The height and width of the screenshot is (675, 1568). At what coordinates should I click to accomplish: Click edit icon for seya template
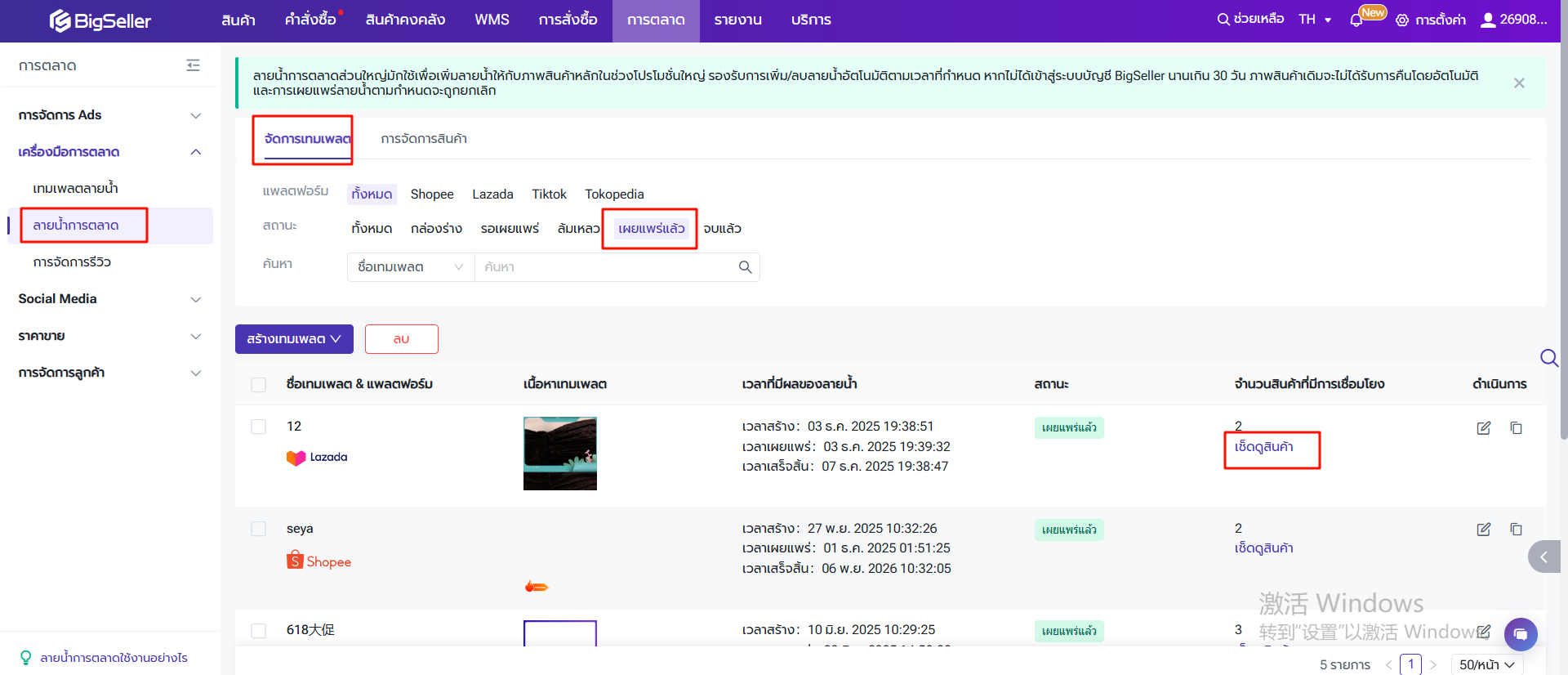click(x=1483, y=530)
